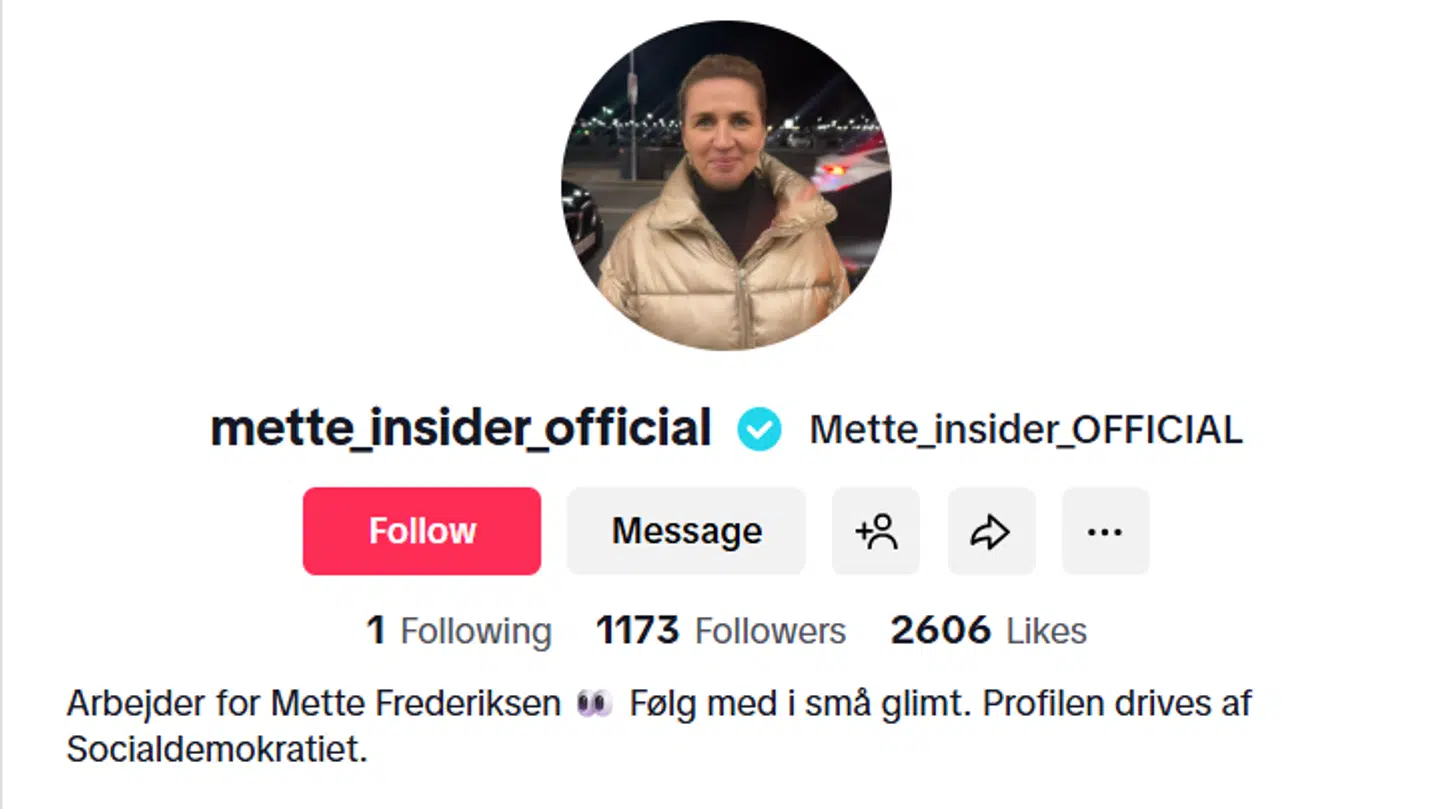Image resolution: width=1440 pixels, height=809 pixels.
Task: Click the "Following" text label
Action: [476, 630]
